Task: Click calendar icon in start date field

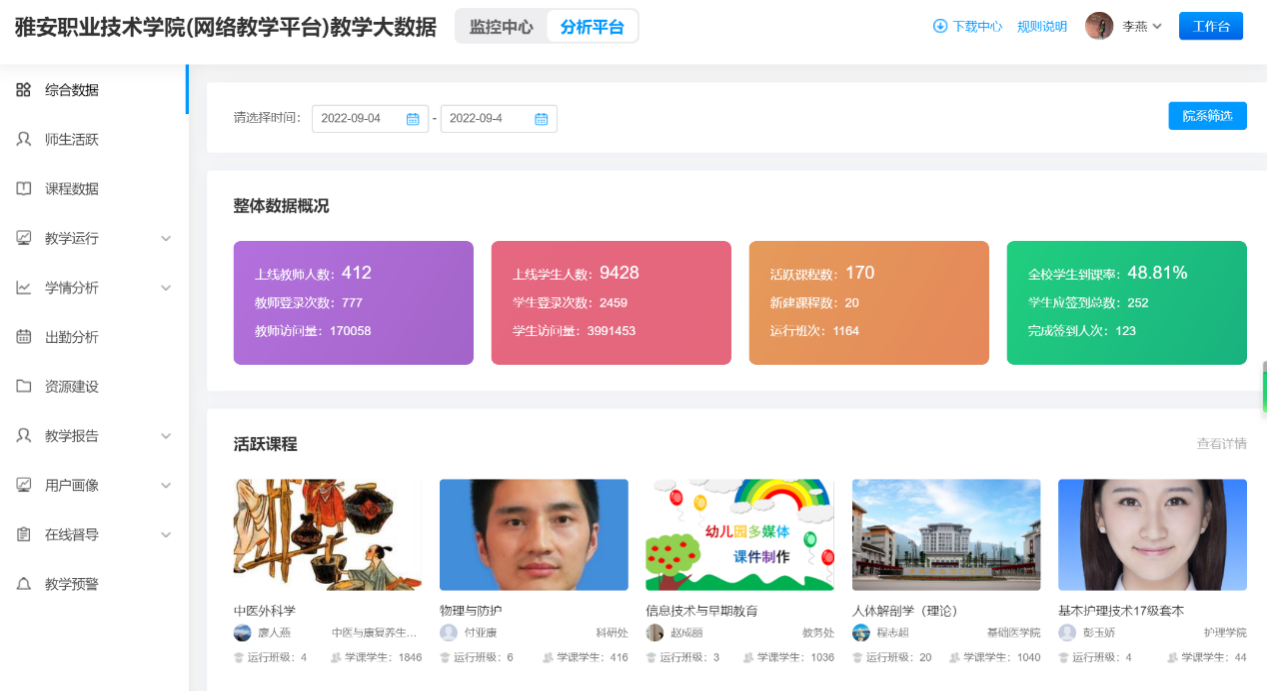Action: 413,119
